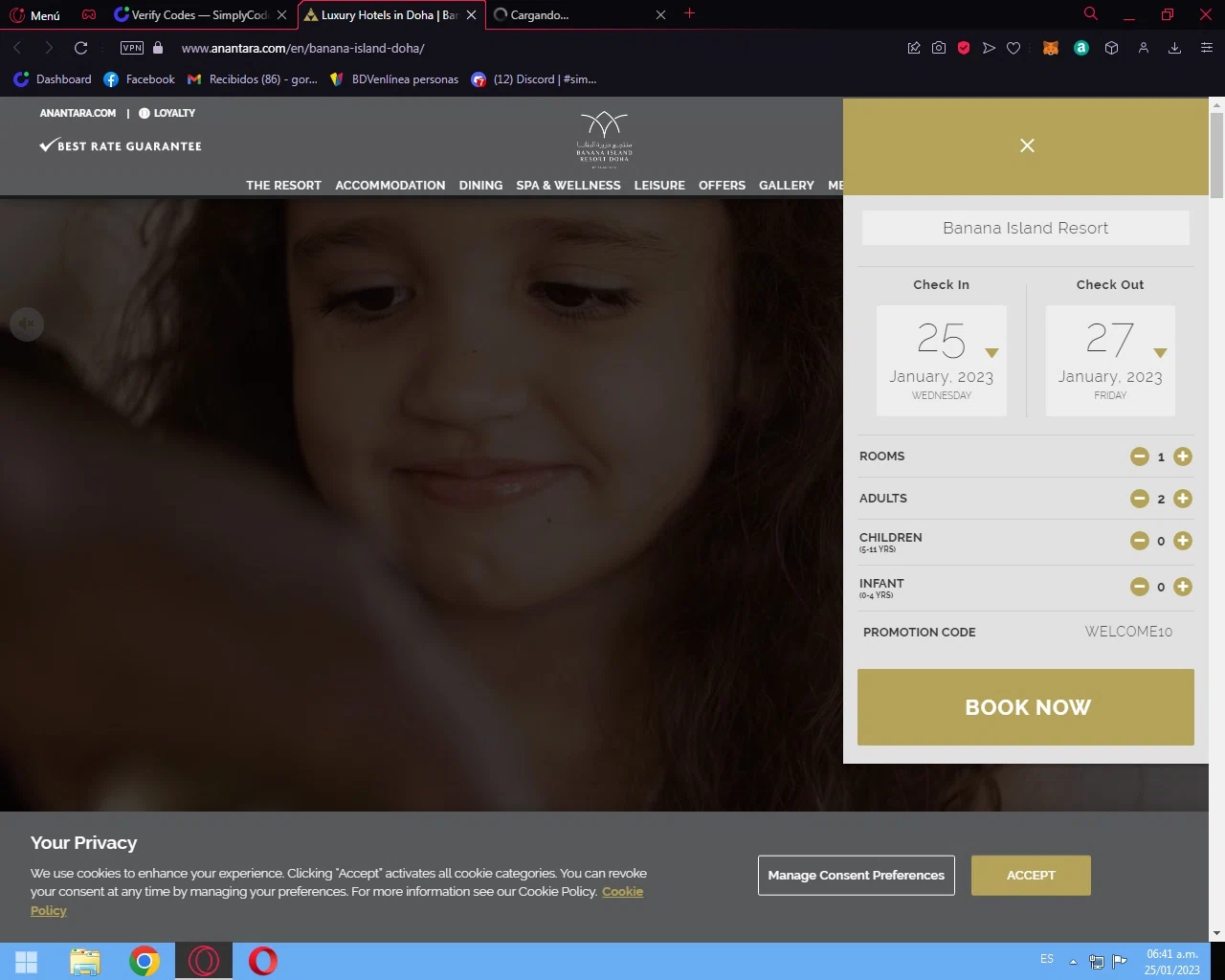The width and height of the screenshot is (1225, 980).
Task: Select the Banana Island Resort hotel field
Action: tap(1025, 228)
